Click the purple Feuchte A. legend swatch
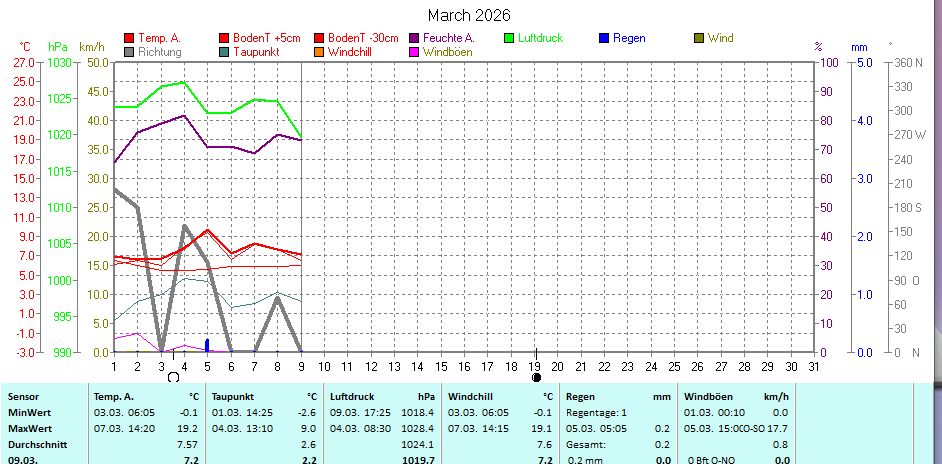Viewport: 942px width, 464px height. 414,38
